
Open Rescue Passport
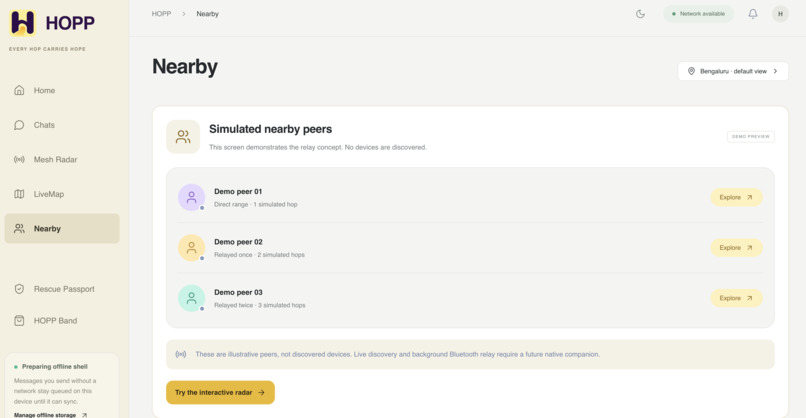pyautogui.click(x=62, y=289)
